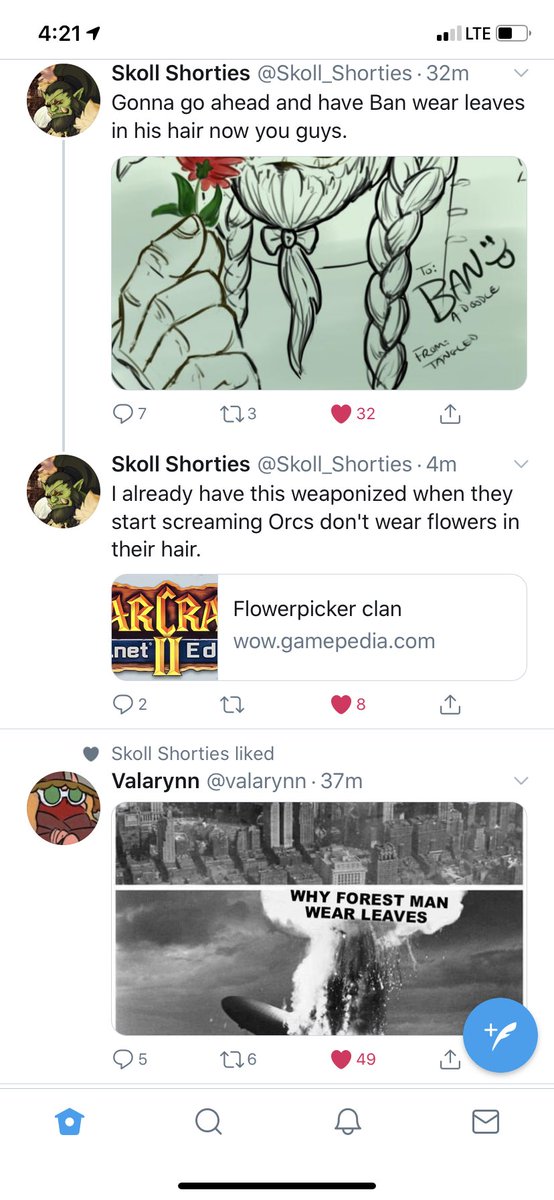Viewport: 554px width, 1200px height.
Task: Open the WHY FOREST MAN WEAR LEAVES image
Action: click(x=319, y=919)
